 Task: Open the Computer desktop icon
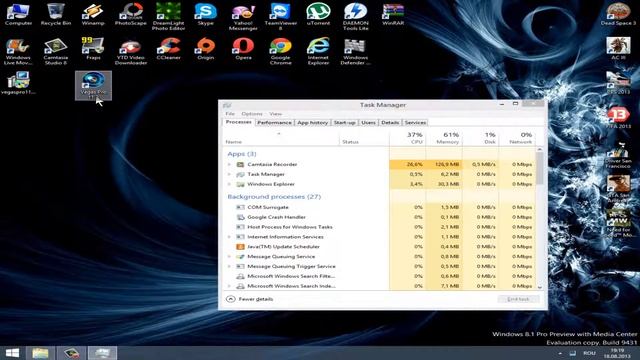coord(18,14)
